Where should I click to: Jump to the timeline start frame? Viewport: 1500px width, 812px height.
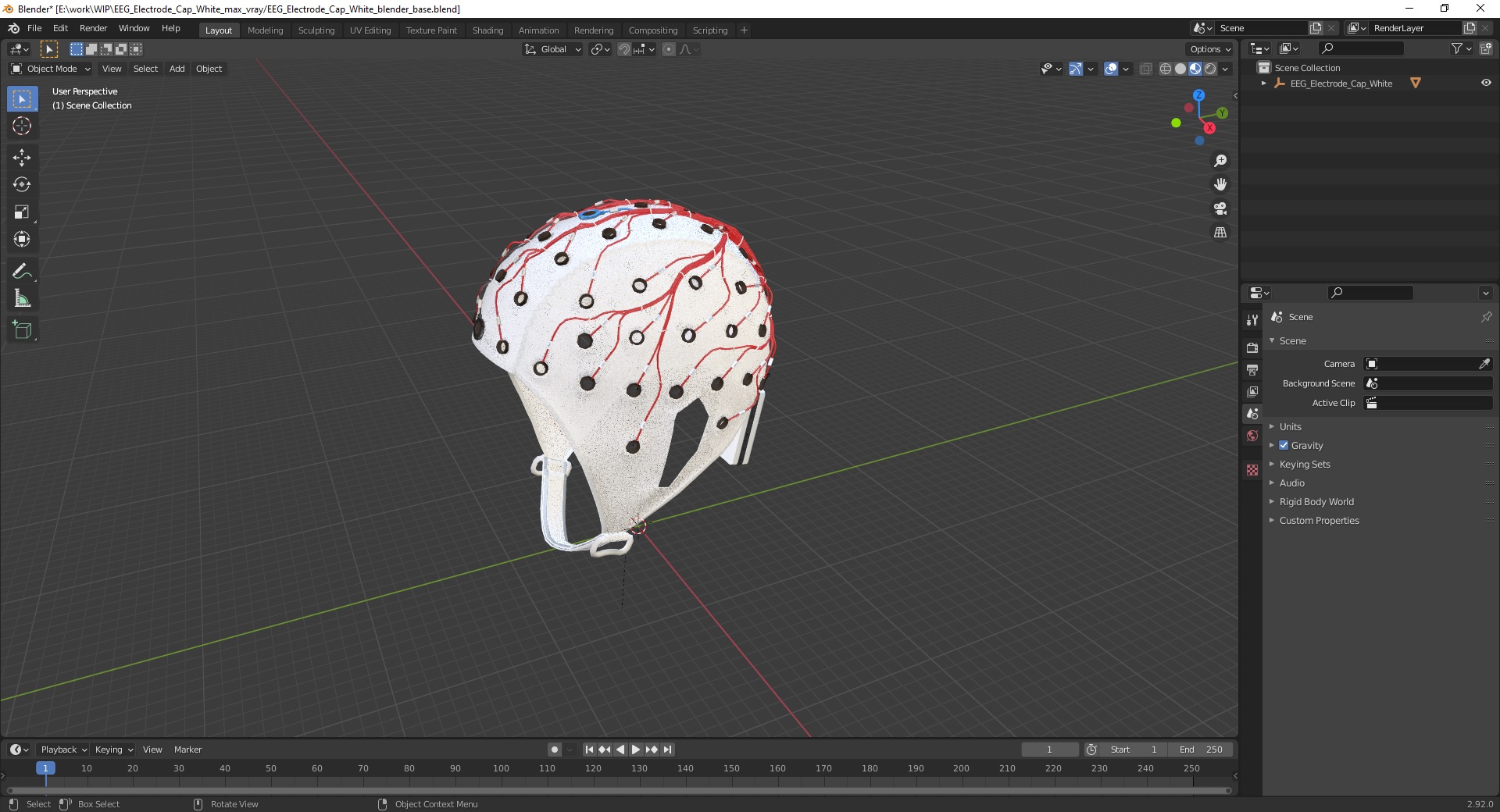590,750
